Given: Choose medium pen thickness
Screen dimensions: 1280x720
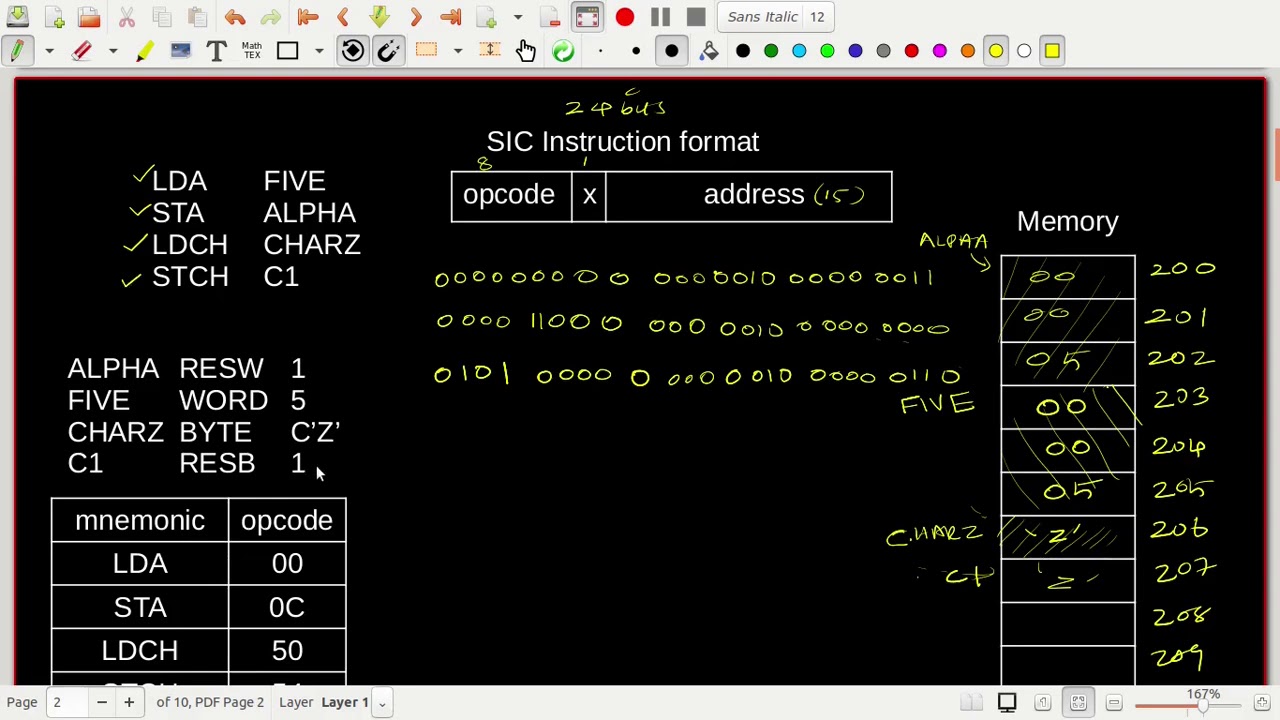Looking at the screenshot, I should click(x=636, y=51).
